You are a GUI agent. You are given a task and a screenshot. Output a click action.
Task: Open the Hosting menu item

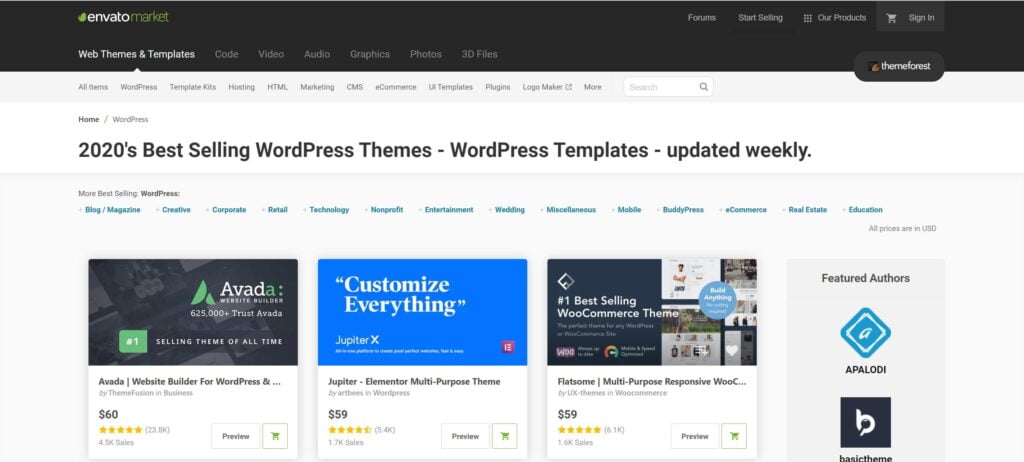[x=242, y=87]
